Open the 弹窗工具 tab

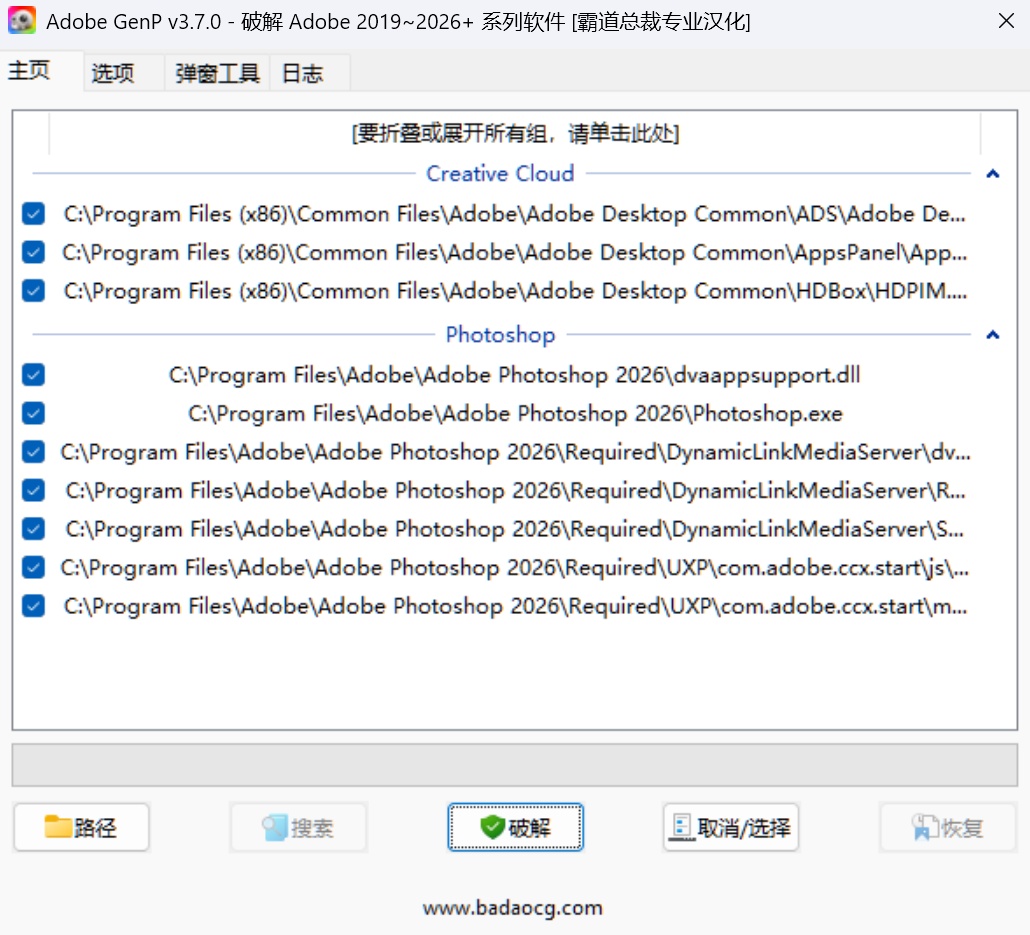click(217, 74)
